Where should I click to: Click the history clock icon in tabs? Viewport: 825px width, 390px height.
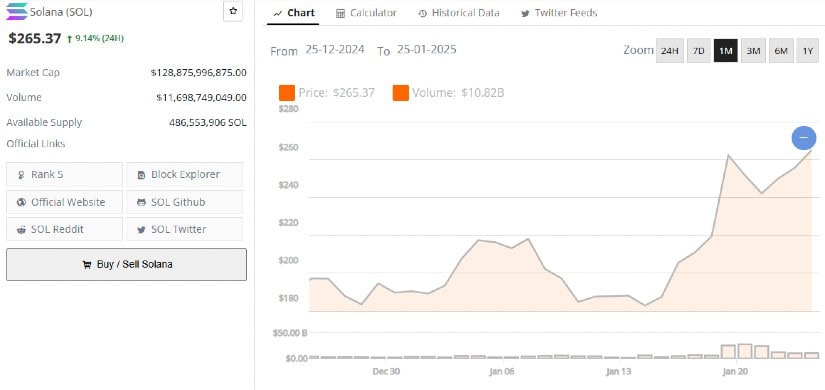pos(422,14)
